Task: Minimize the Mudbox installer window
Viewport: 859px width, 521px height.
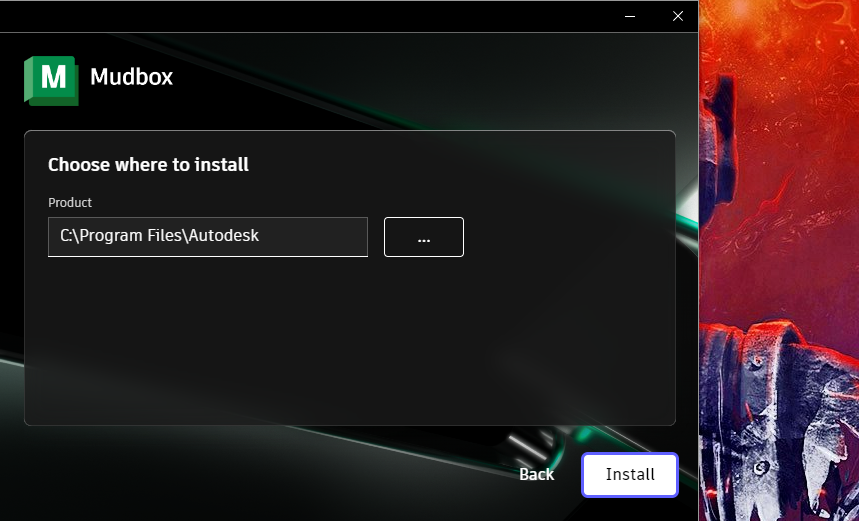Action: click(631, 16)
